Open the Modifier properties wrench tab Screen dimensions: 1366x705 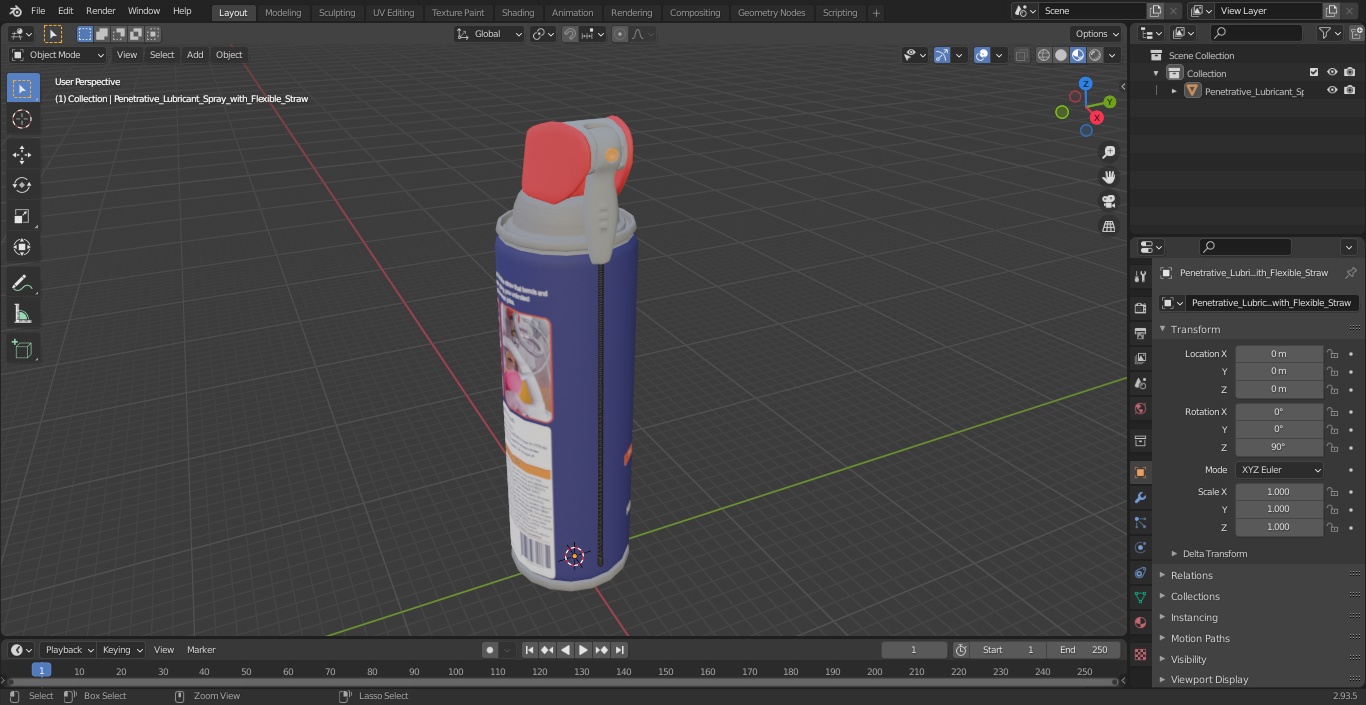point(1140,497)
